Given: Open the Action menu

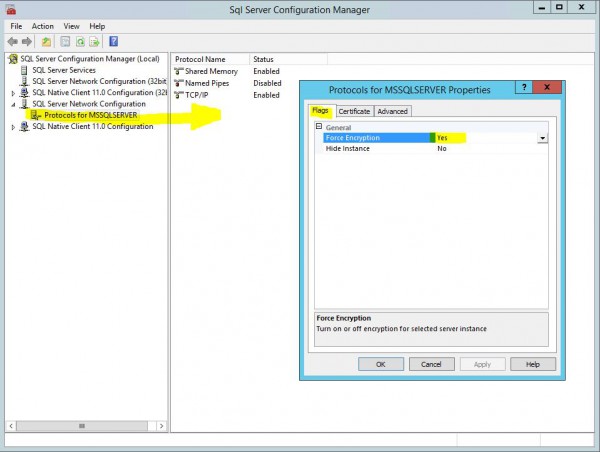Looking at the screenshot, I should [42, 26].
